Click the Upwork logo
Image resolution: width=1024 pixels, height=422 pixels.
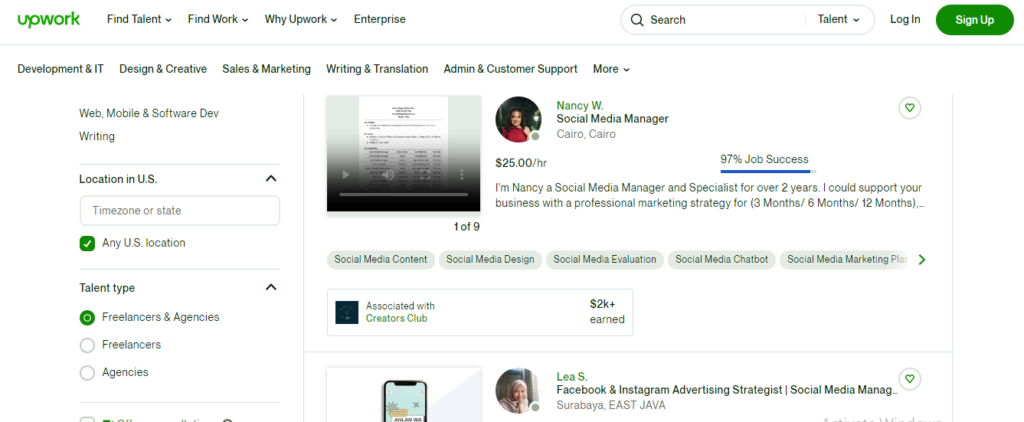pyautogui.click(x=48, y=20)
